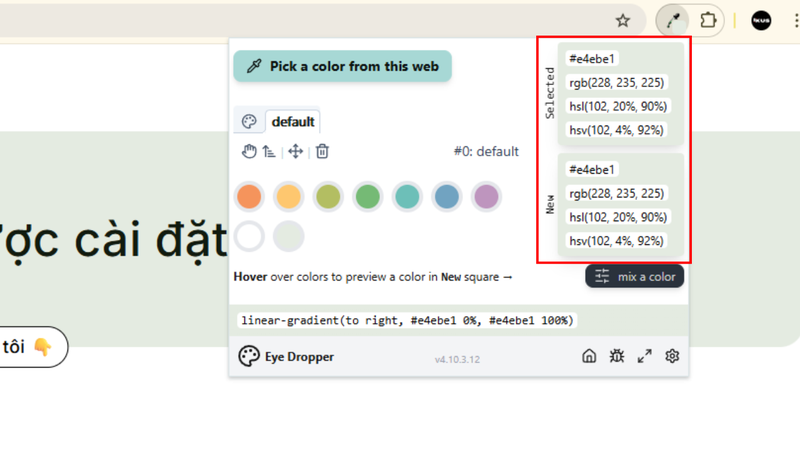Click Pick a color from this web

tap(342, 66)
